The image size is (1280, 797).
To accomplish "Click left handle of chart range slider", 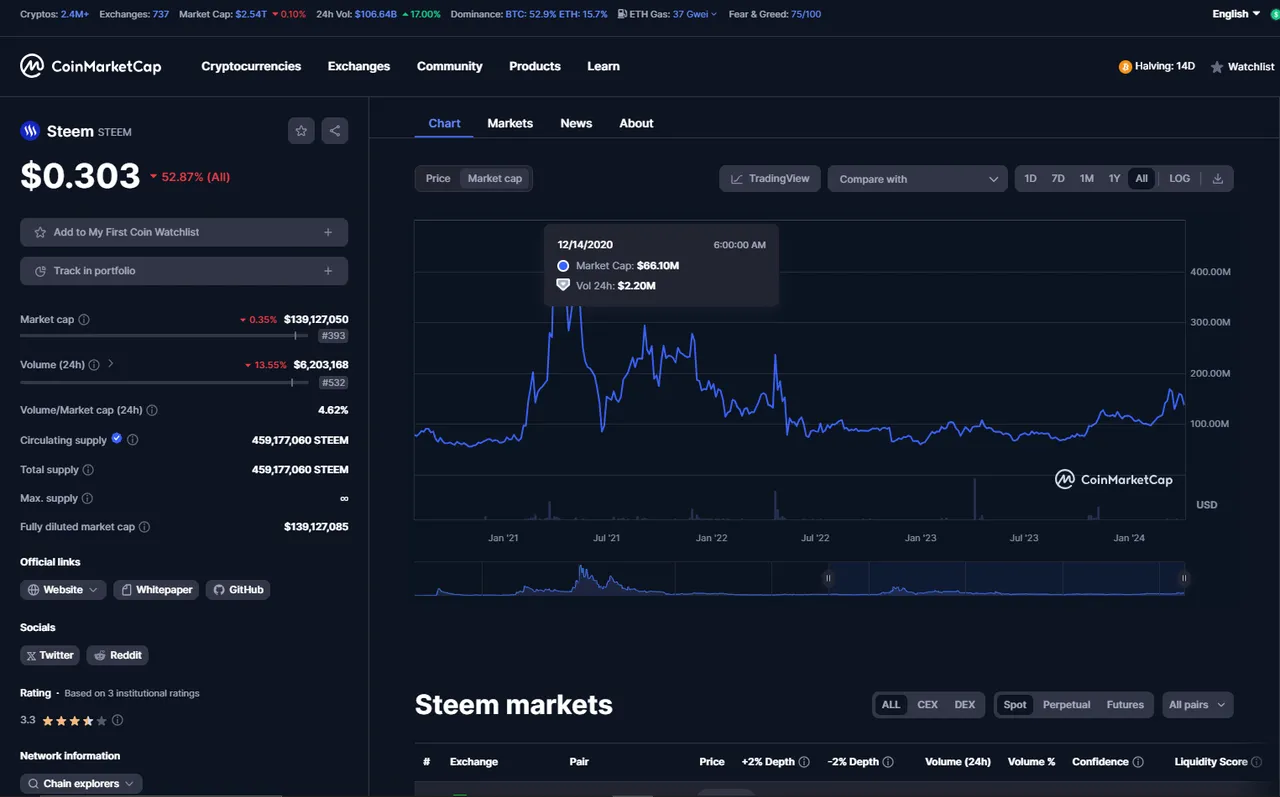I will pos(828,578).
